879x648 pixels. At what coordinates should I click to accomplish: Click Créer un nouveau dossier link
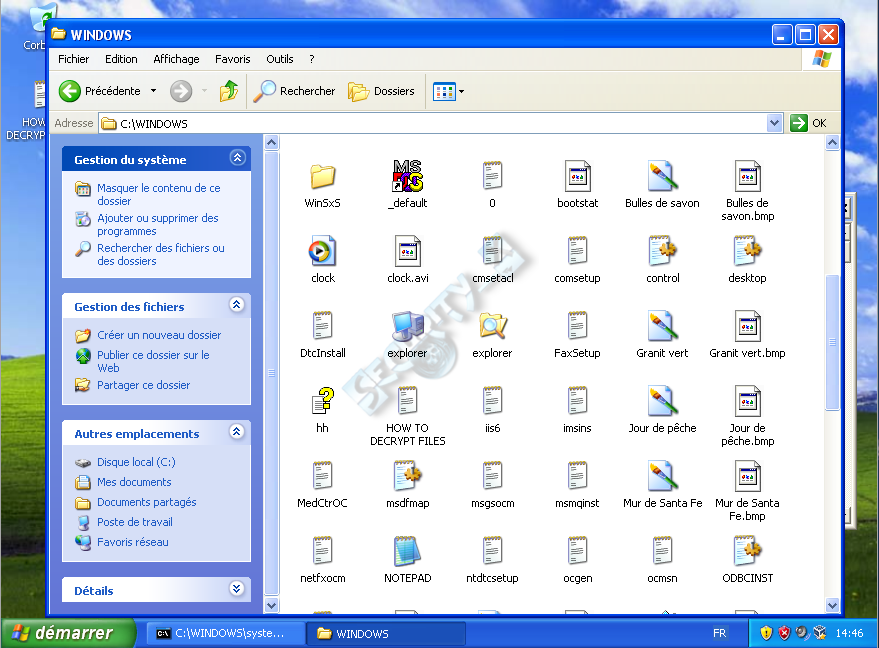[x=159, y=335]
